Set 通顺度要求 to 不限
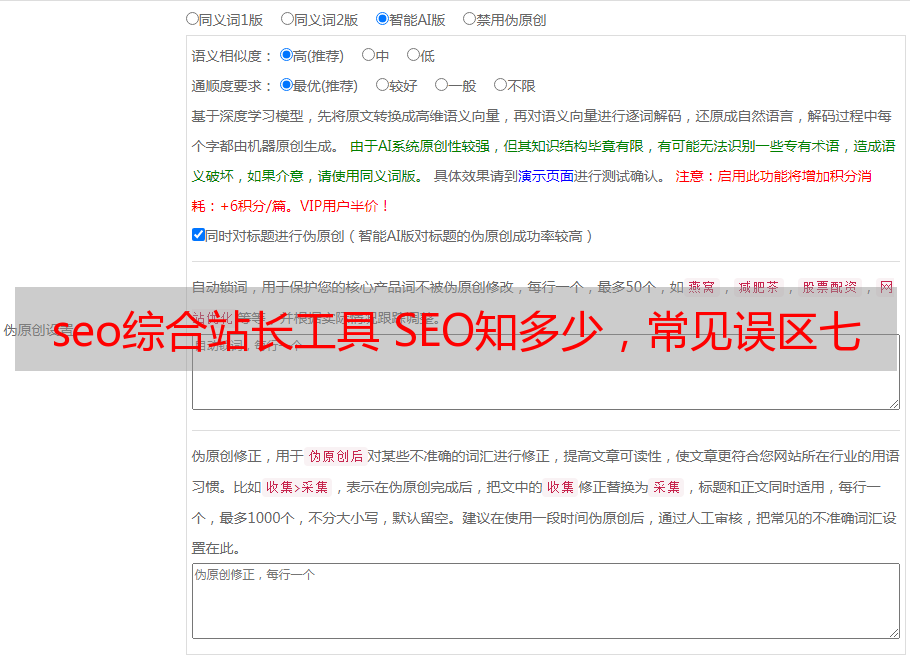Viewport: 911px width, 658px height. tap(500, 85)
